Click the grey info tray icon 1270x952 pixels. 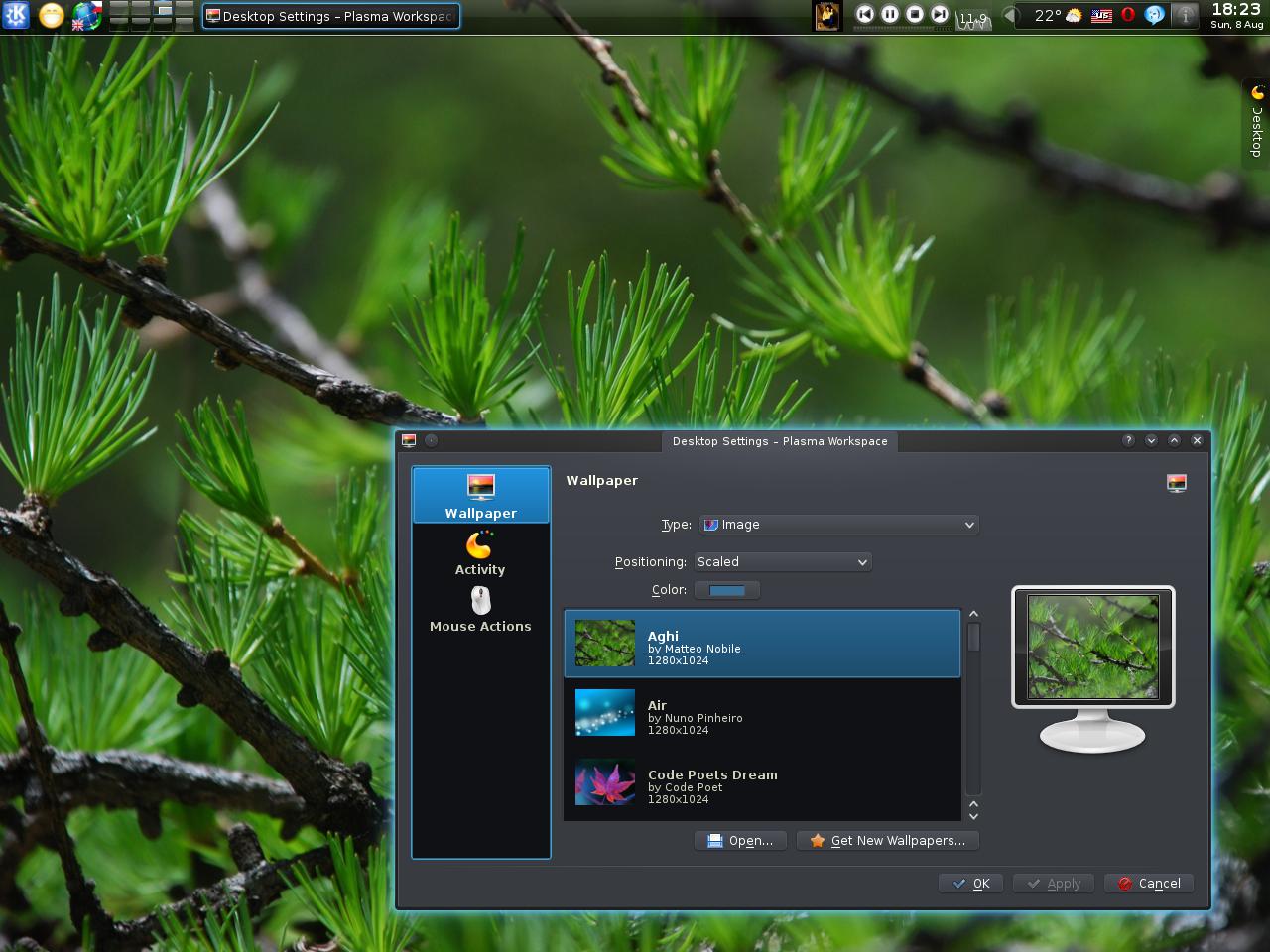click(x=1184, y=15)
